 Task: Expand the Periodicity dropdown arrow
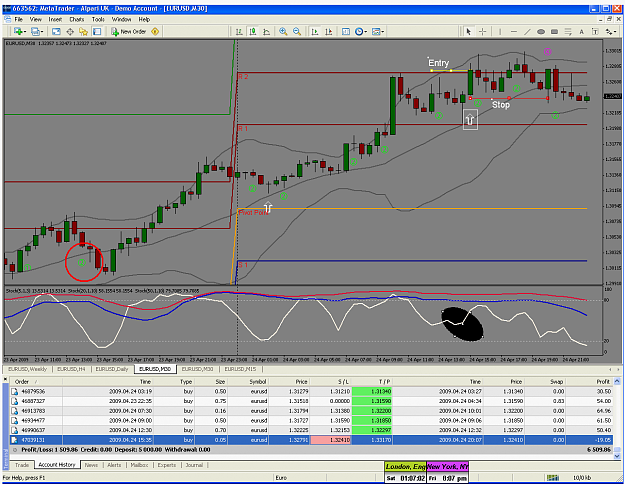click(x=366, y=32)
